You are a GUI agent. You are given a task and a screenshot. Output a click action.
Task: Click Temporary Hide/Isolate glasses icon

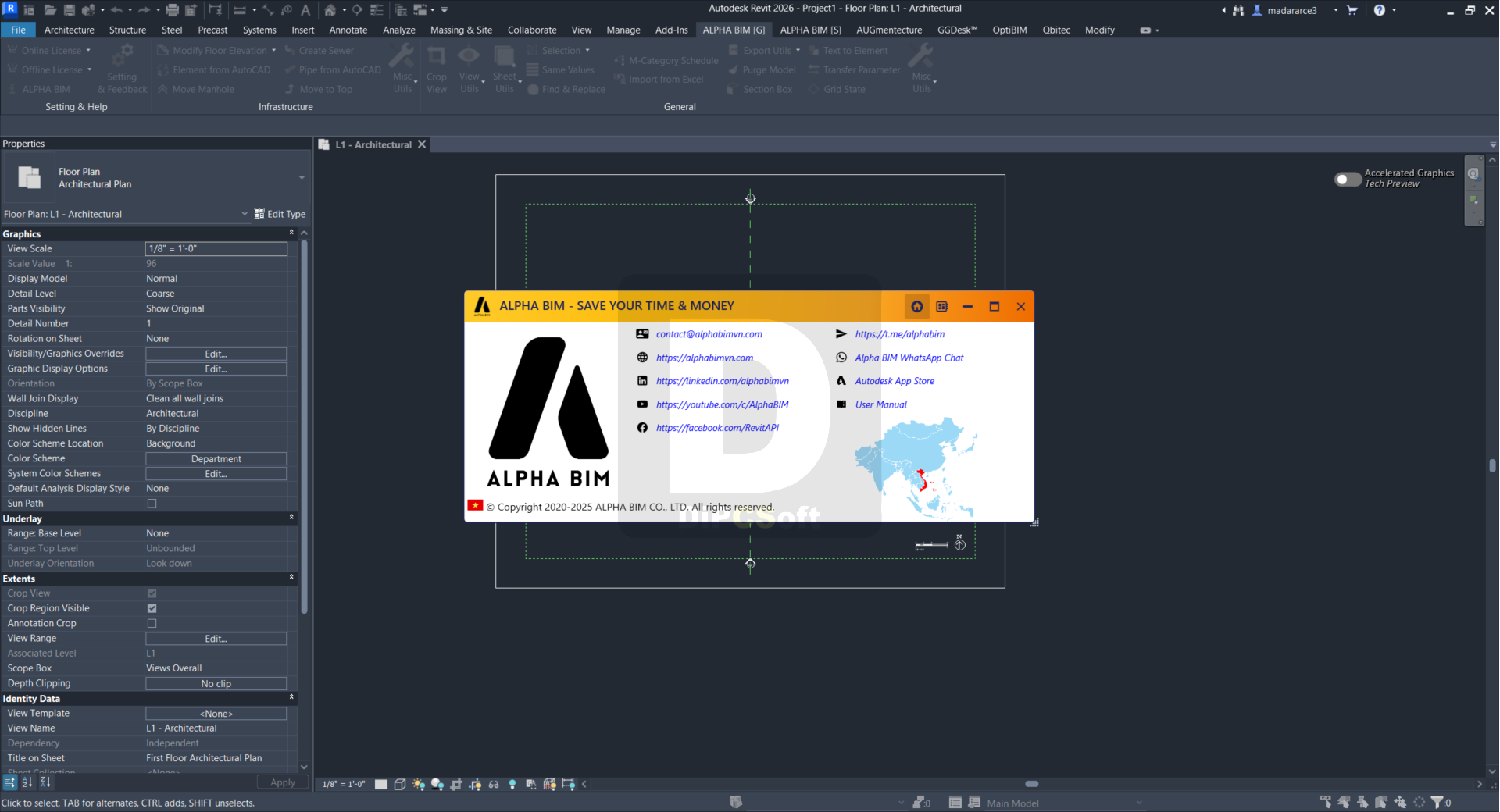pos(494,784)
